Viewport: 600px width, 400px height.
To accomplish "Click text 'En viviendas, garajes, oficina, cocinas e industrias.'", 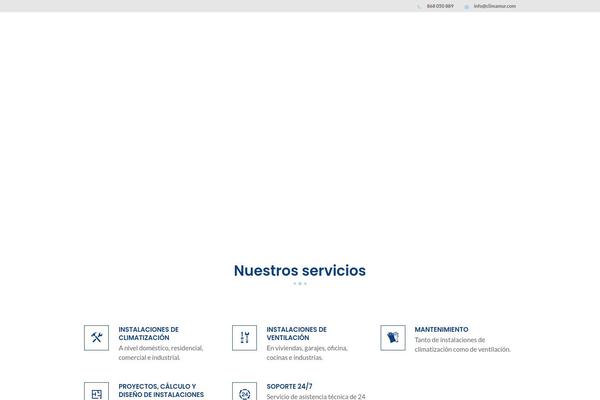I will pos(307,353).
